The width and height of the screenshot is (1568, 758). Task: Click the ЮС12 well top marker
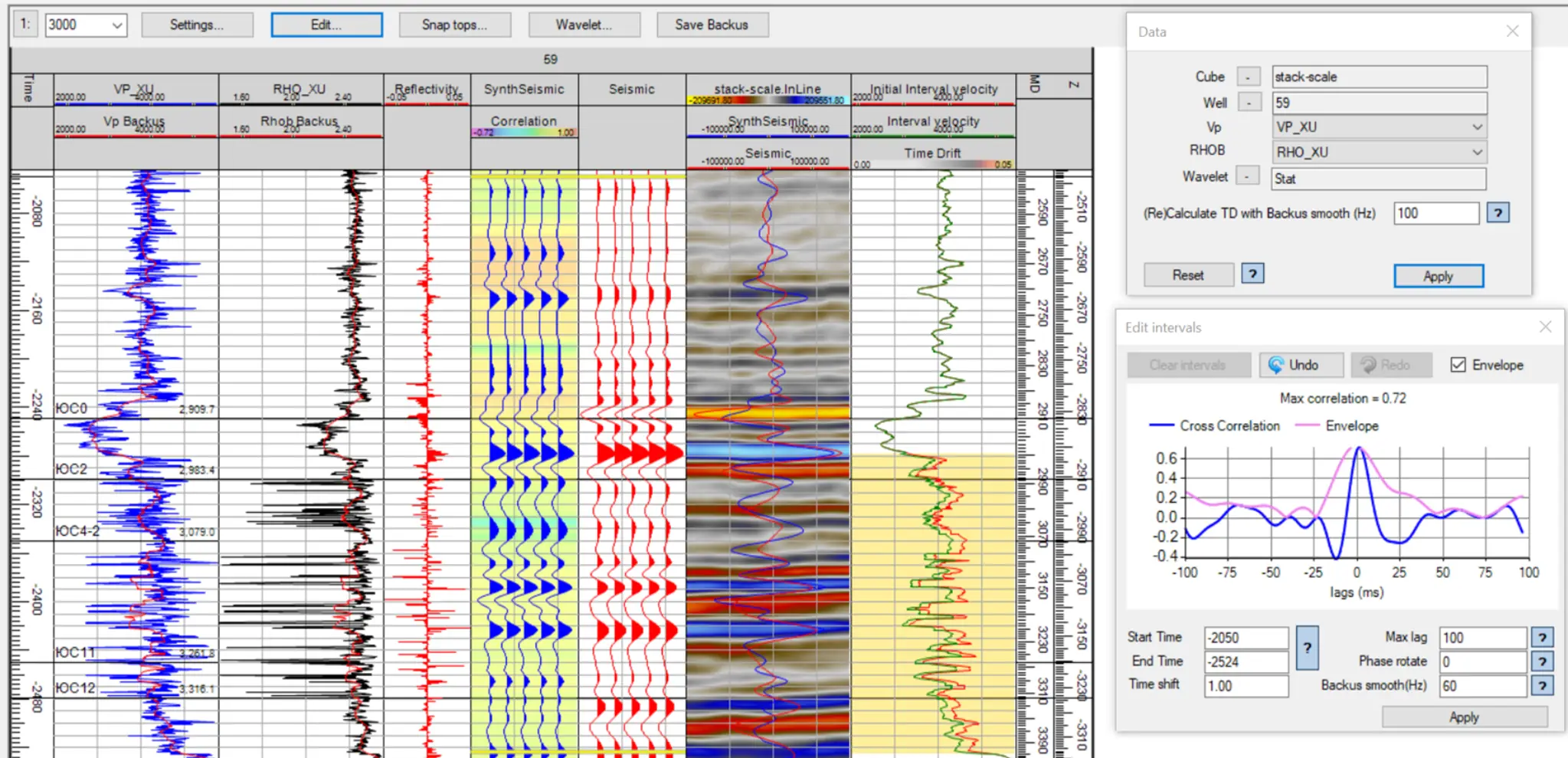point(75,687)
